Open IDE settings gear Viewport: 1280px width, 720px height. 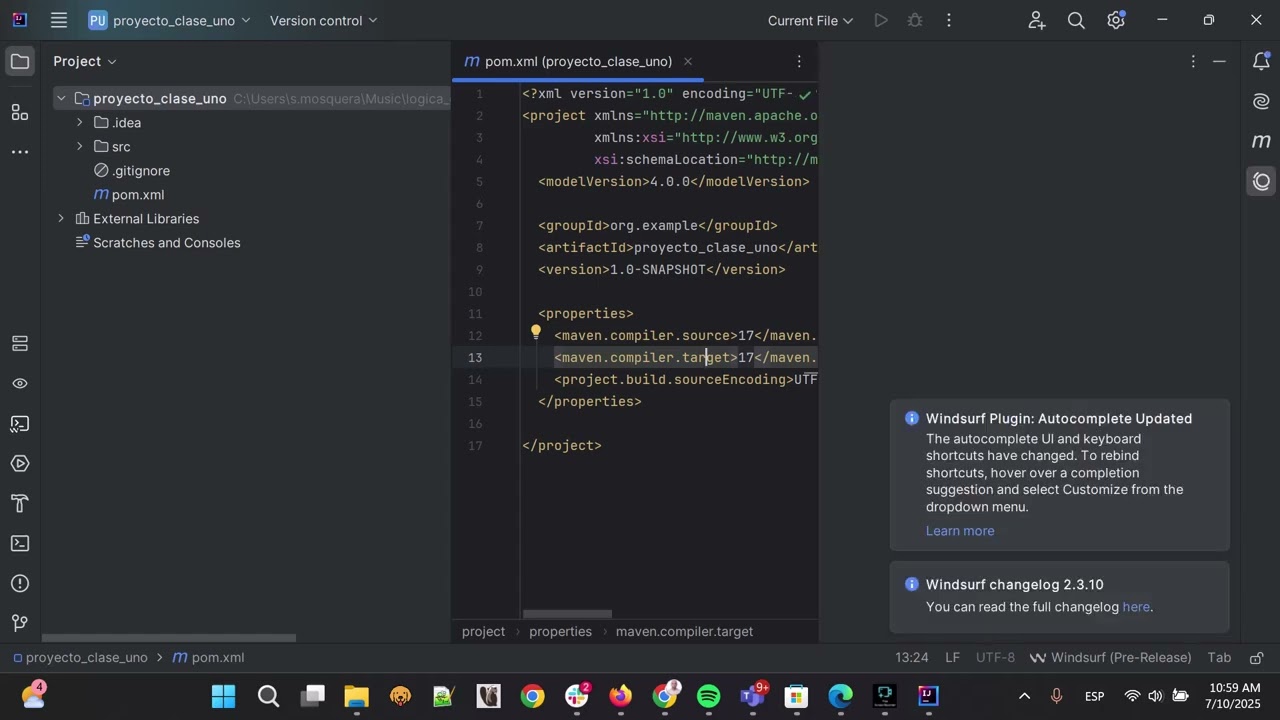1116,20
